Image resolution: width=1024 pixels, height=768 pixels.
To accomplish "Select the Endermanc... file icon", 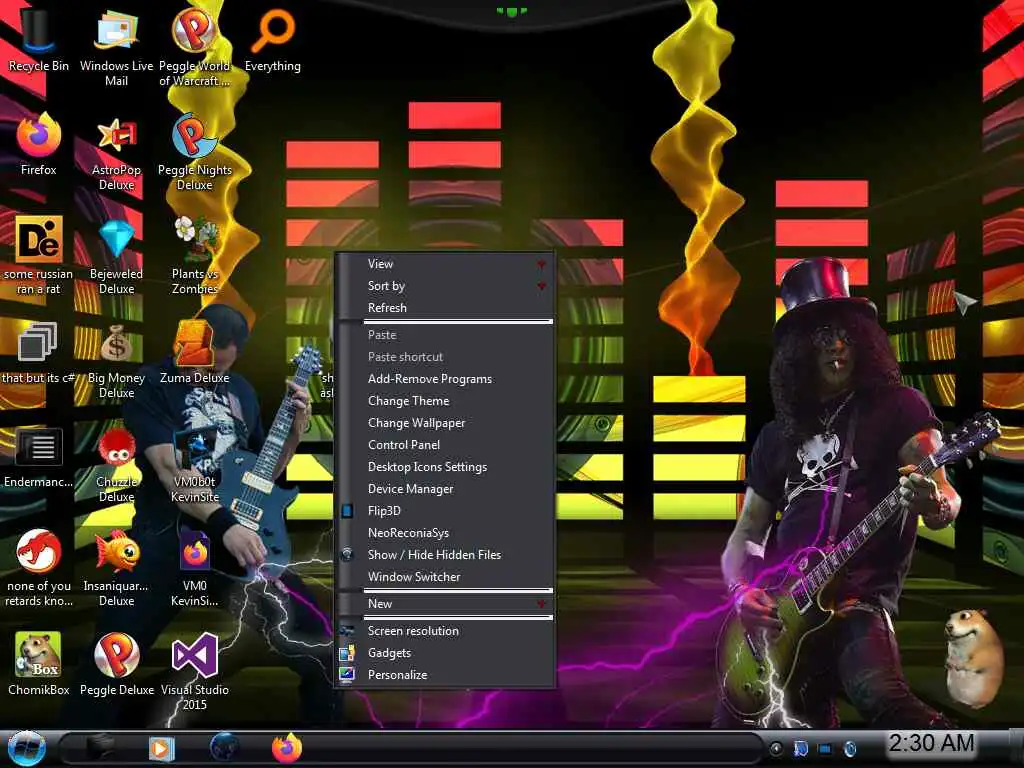I will tap(39, 457).
